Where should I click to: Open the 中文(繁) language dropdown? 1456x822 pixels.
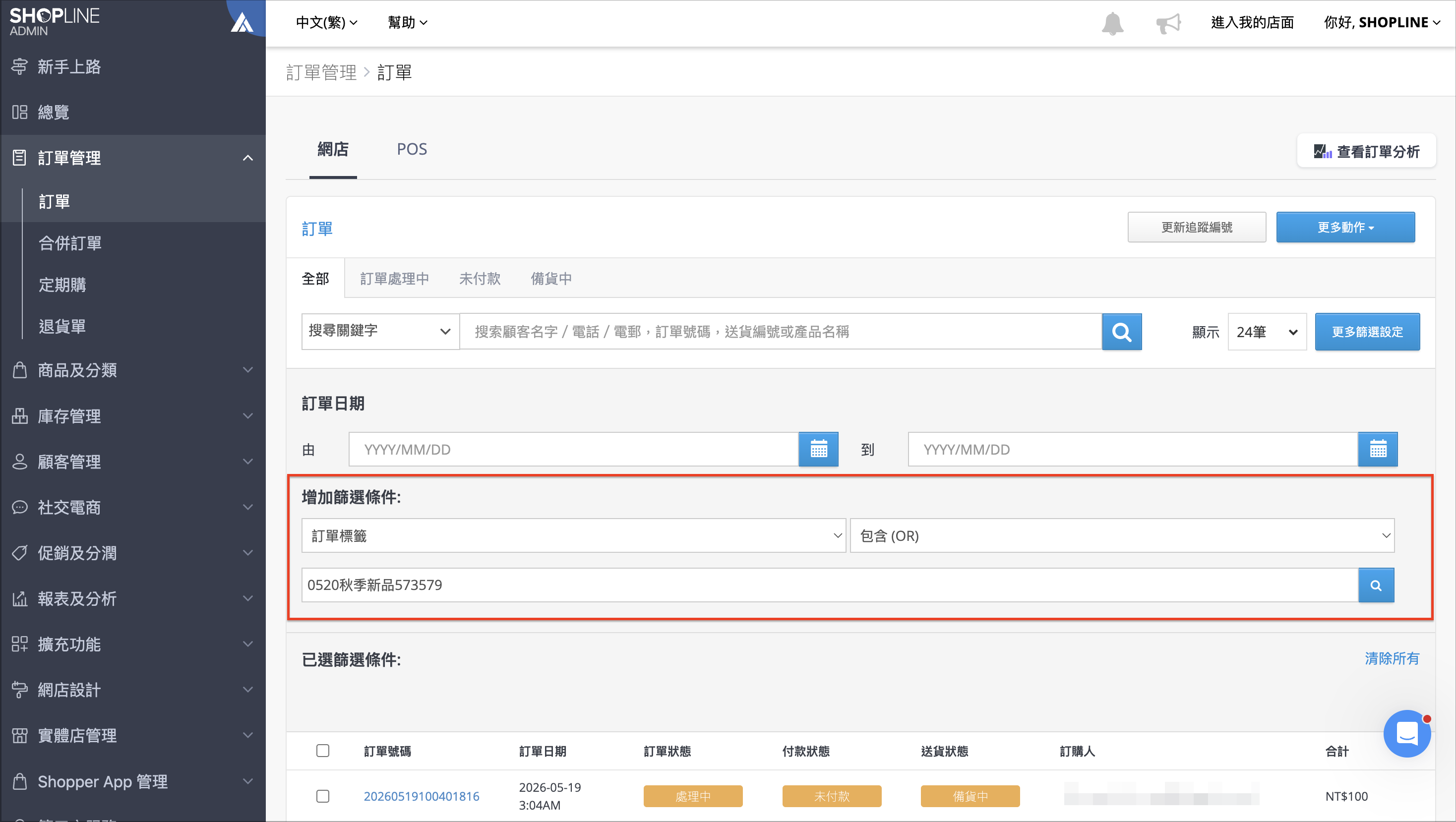(x=327, y=23)
